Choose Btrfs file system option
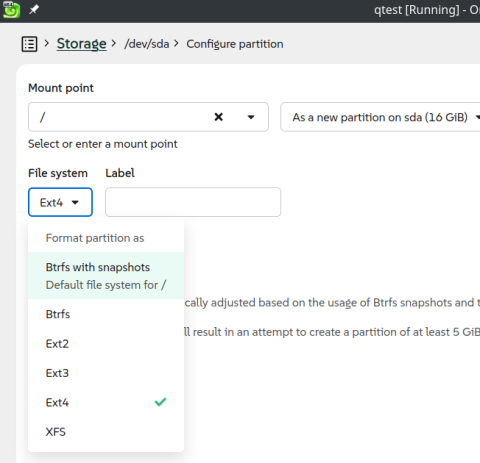 click(106, 314)
